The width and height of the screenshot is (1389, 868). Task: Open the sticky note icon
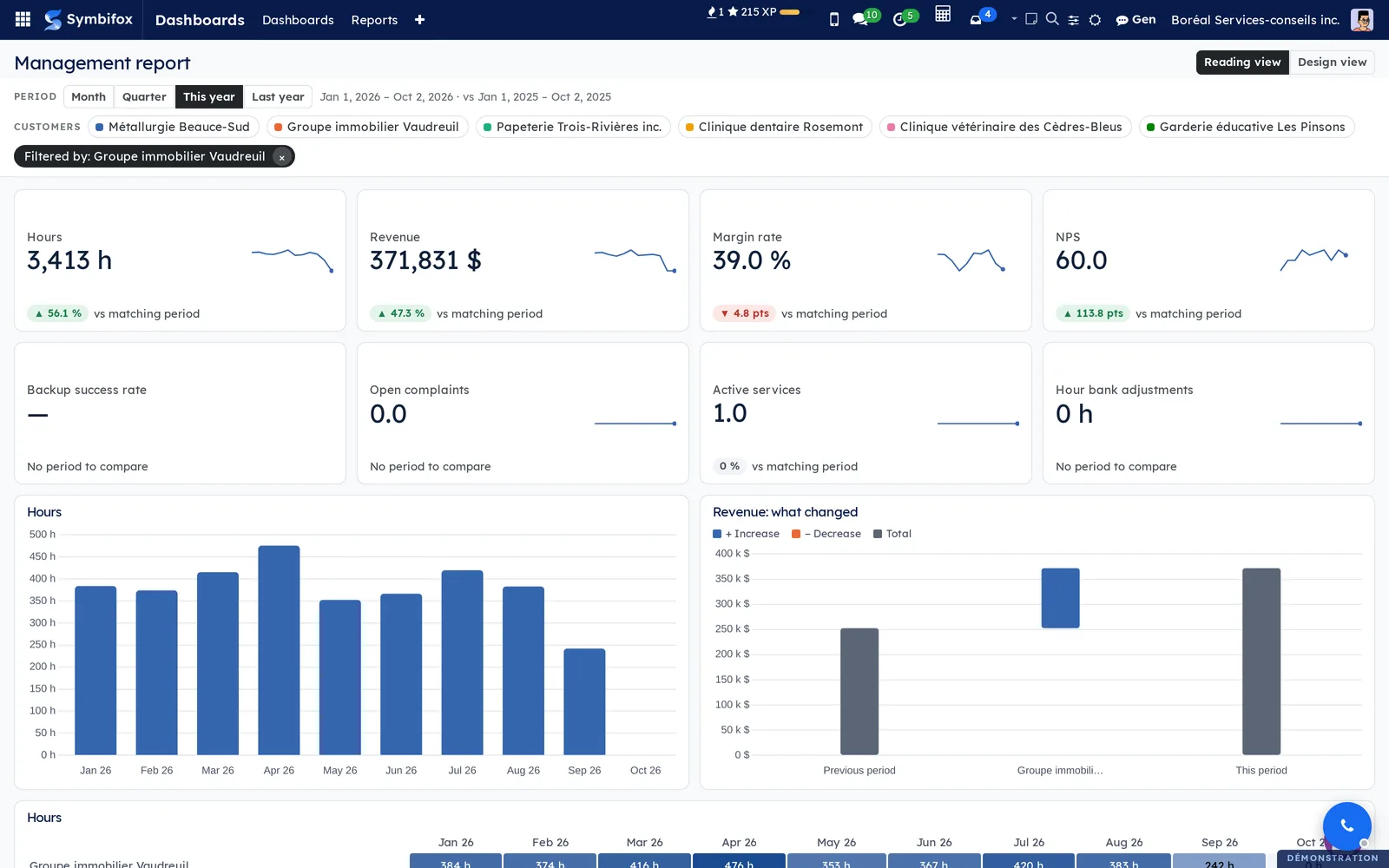[1031, 19]
